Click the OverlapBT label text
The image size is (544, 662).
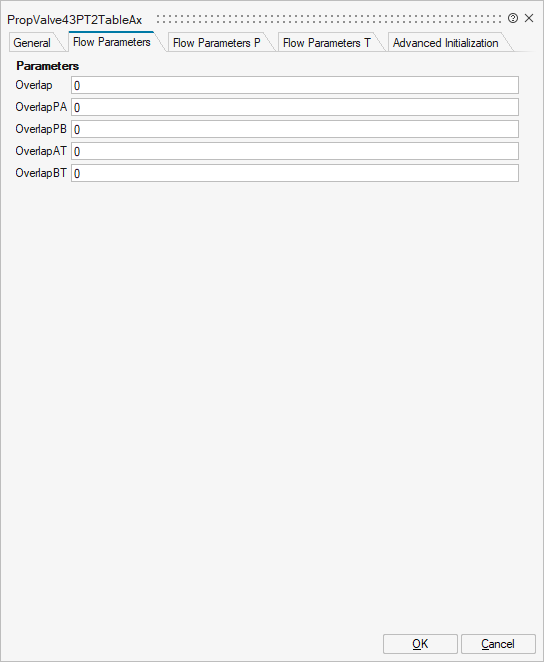tap(41, 173)
